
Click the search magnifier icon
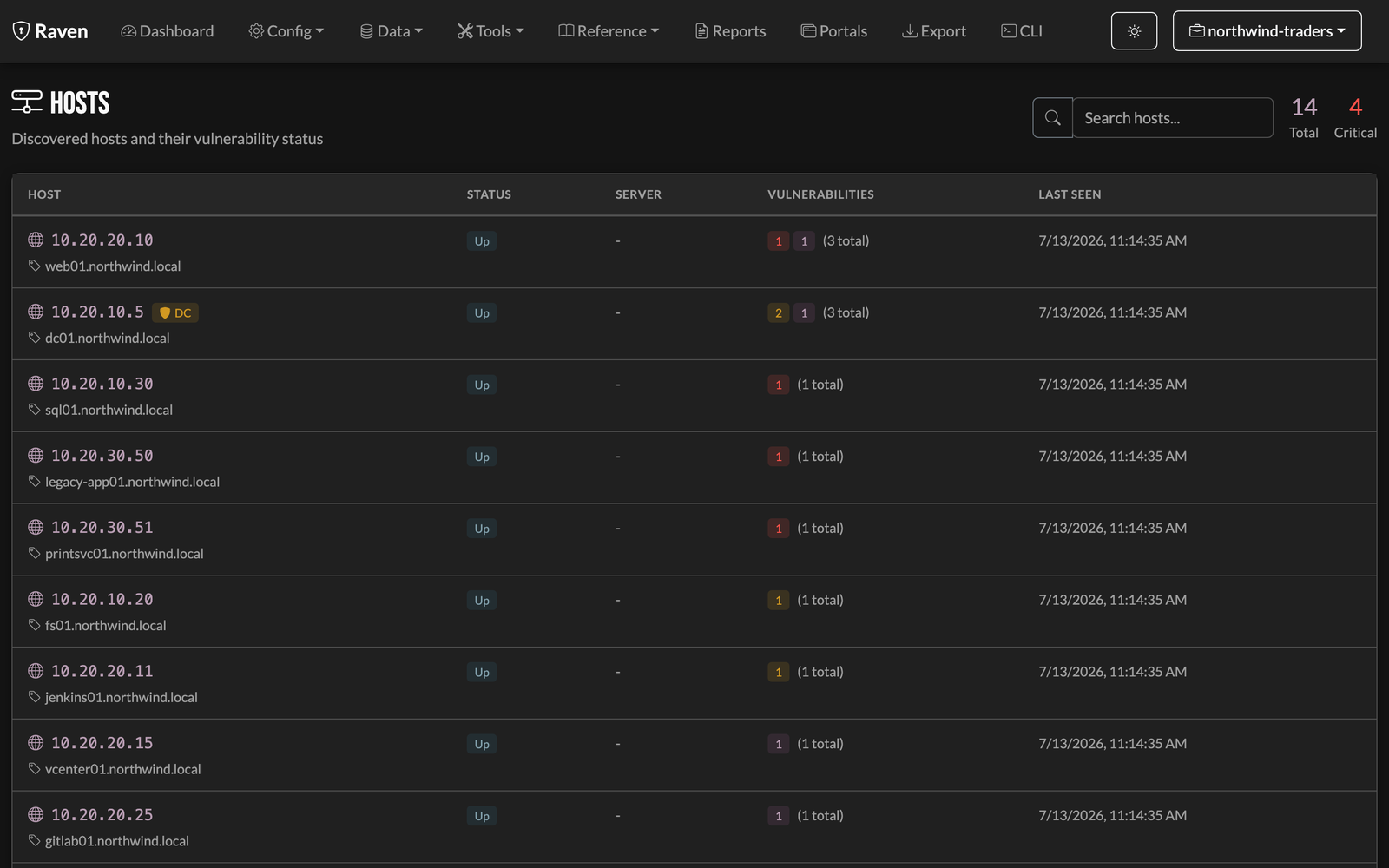click(1053, 117)
